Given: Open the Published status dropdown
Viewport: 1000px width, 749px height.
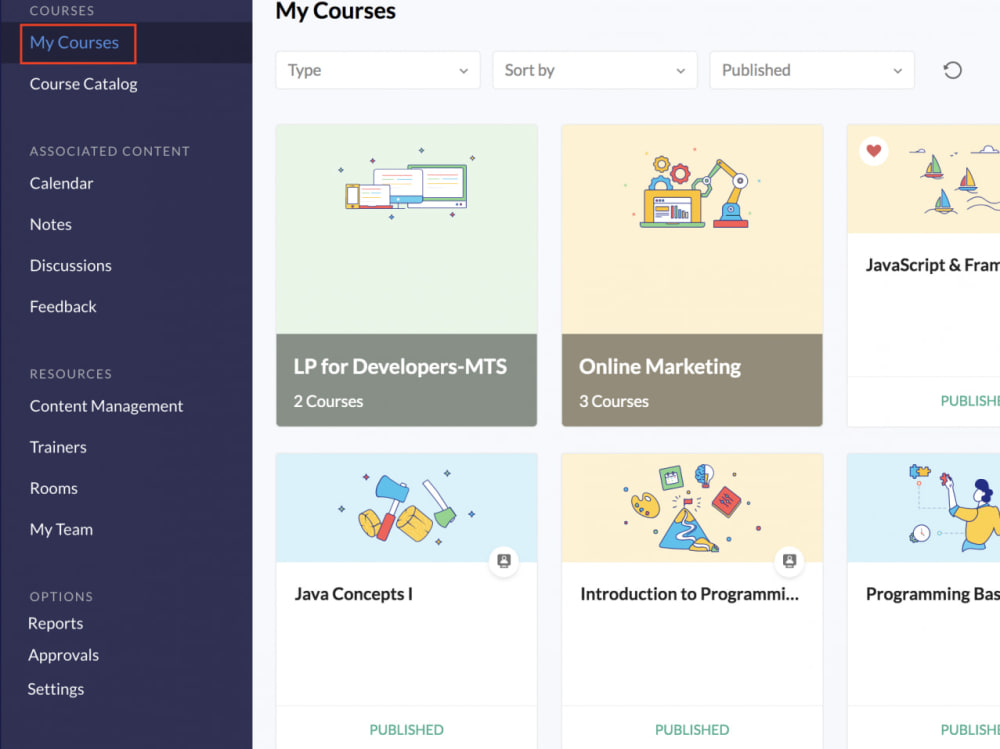Looking at the screenshot, I should coord(812,70).
